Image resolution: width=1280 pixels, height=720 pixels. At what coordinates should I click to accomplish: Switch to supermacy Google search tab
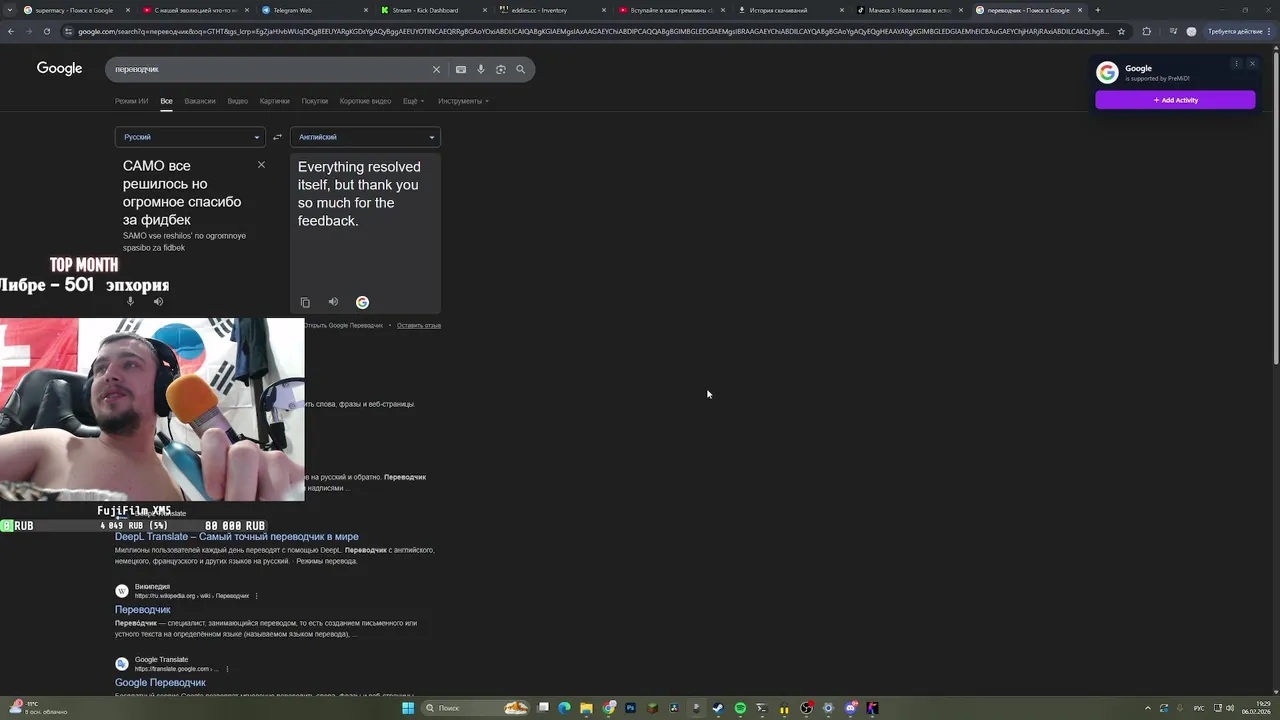[77, 10]
